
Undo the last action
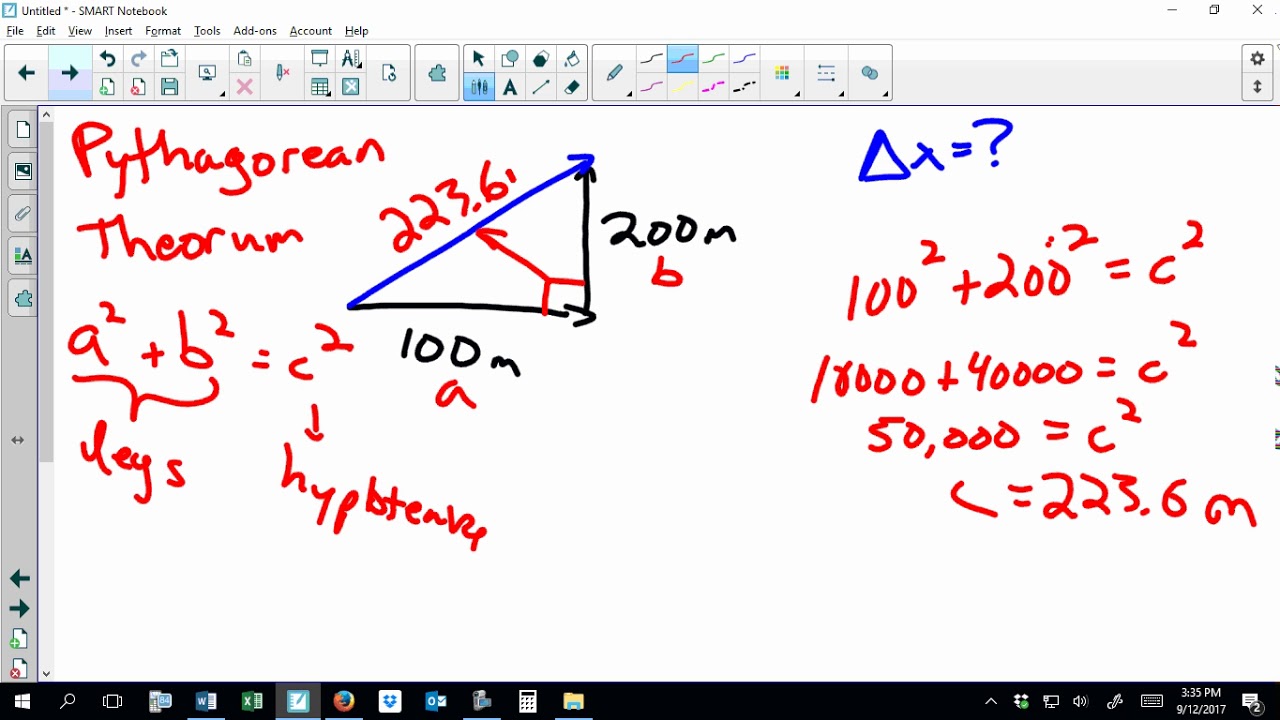coord(107,59)
